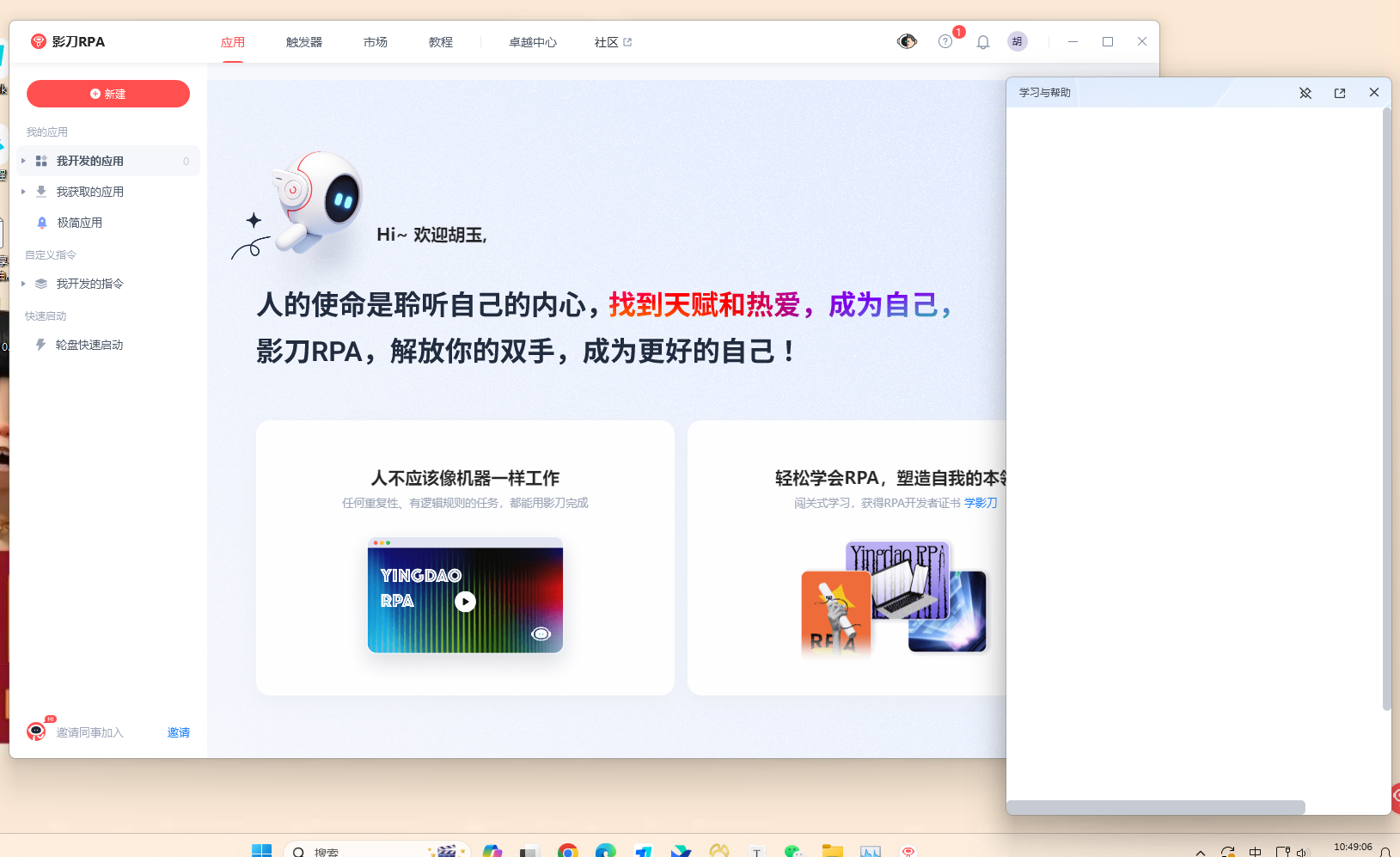Image resolution: width=1400 pixels, height=857 pixels.
Task: Click the horizontal scrollbar in 学习与帮助 panel
Action: 1155,807
